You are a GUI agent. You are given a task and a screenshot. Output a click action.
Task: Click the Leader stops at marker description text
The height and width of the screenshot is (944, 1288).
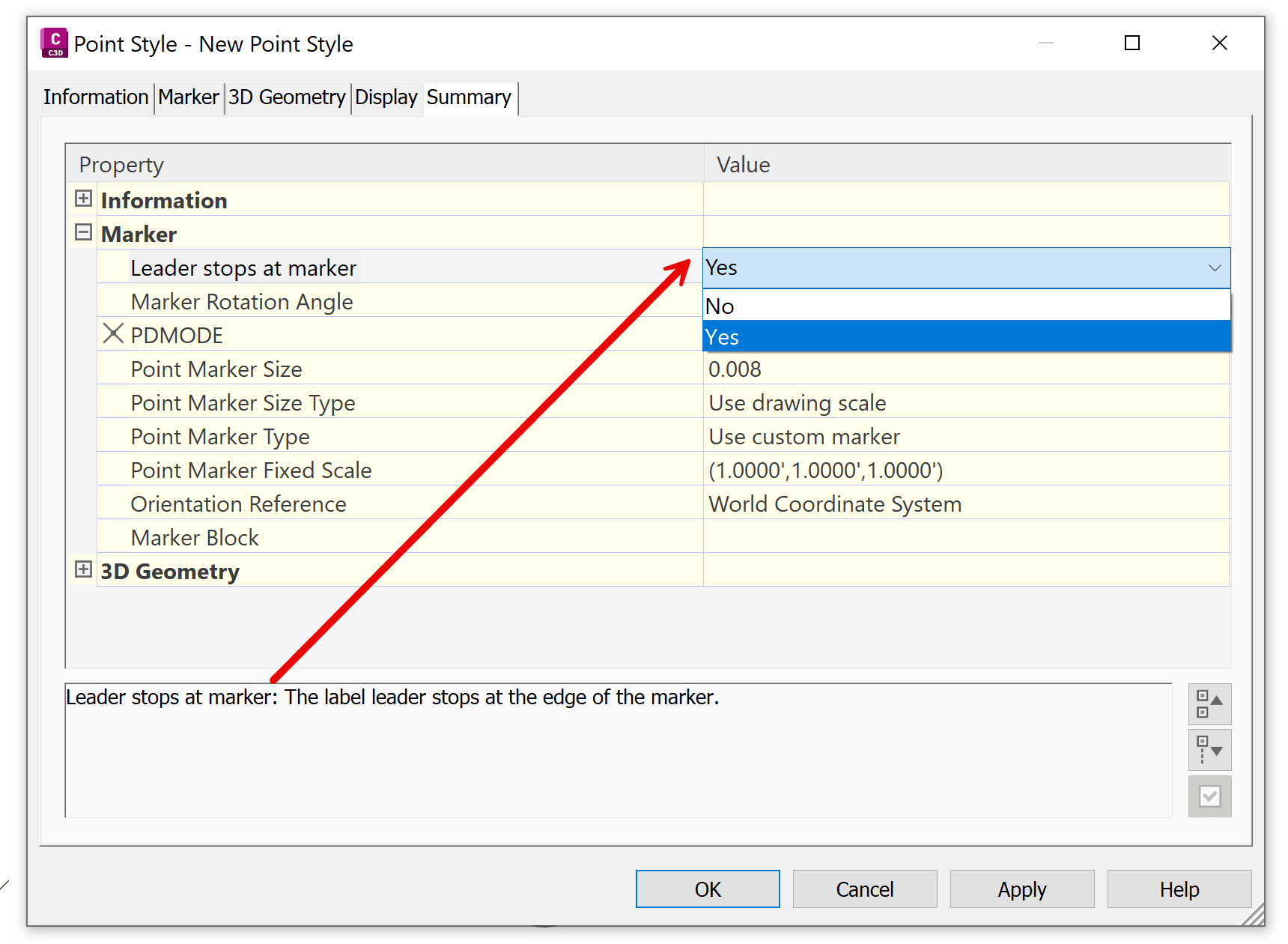coord(392,697)
